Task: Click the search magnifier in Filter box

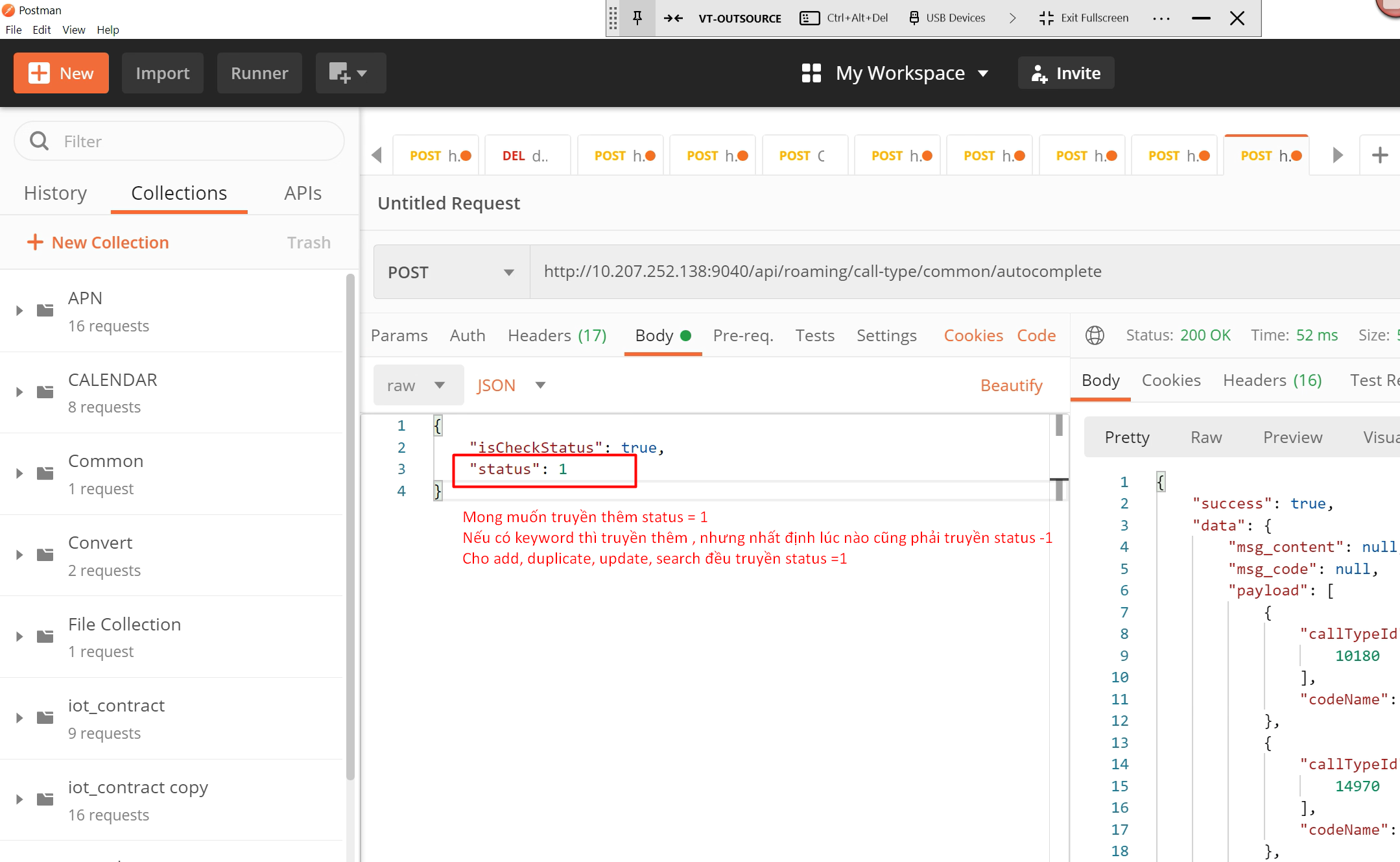Action: pyautogui.click(x=40, y=141)
